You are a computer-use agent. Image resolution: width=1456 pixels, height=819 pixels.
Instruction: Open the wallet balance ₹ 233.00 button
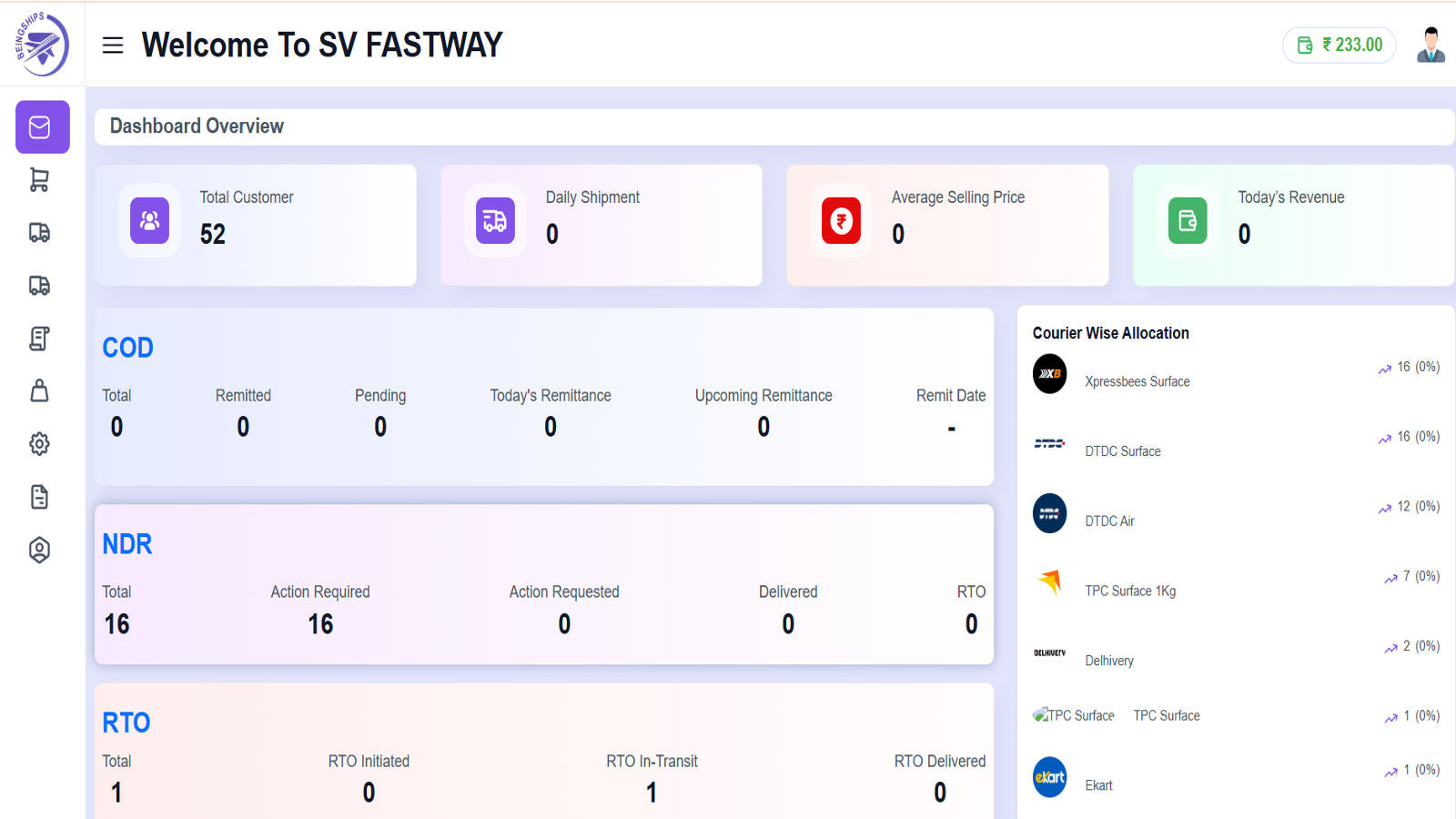(x=1340, y=45)
